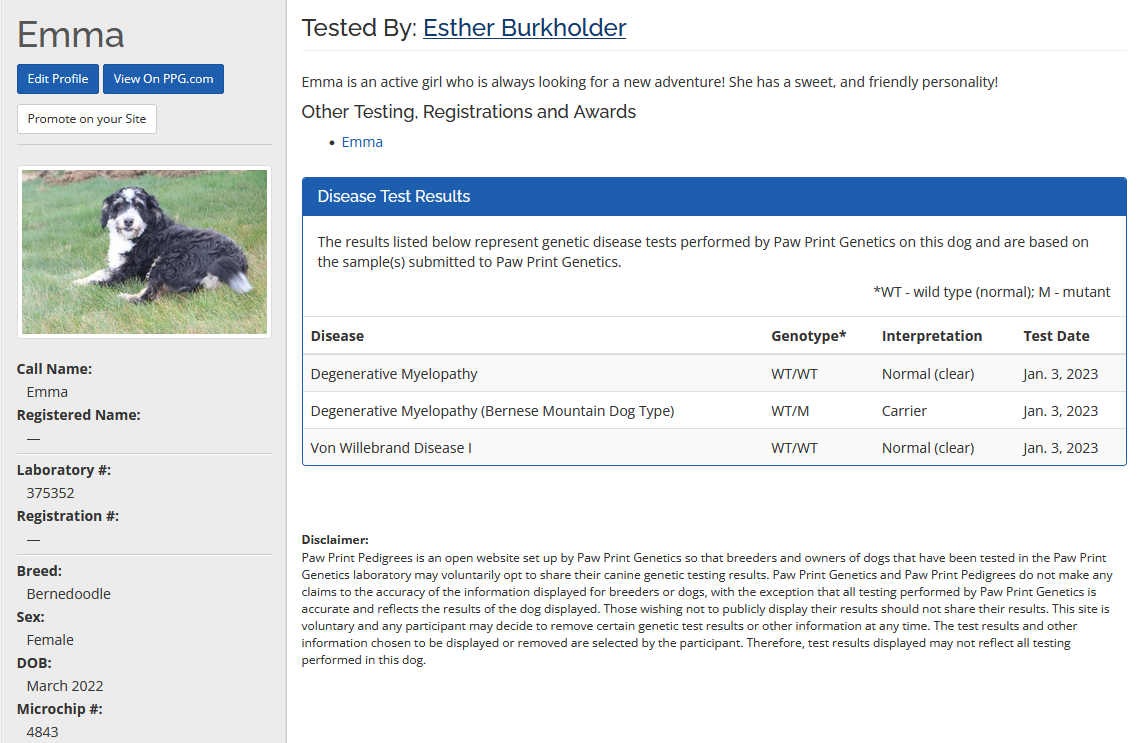
Task: Click the Disease Test Results panel heading
Action: click(x=394, y=197)
